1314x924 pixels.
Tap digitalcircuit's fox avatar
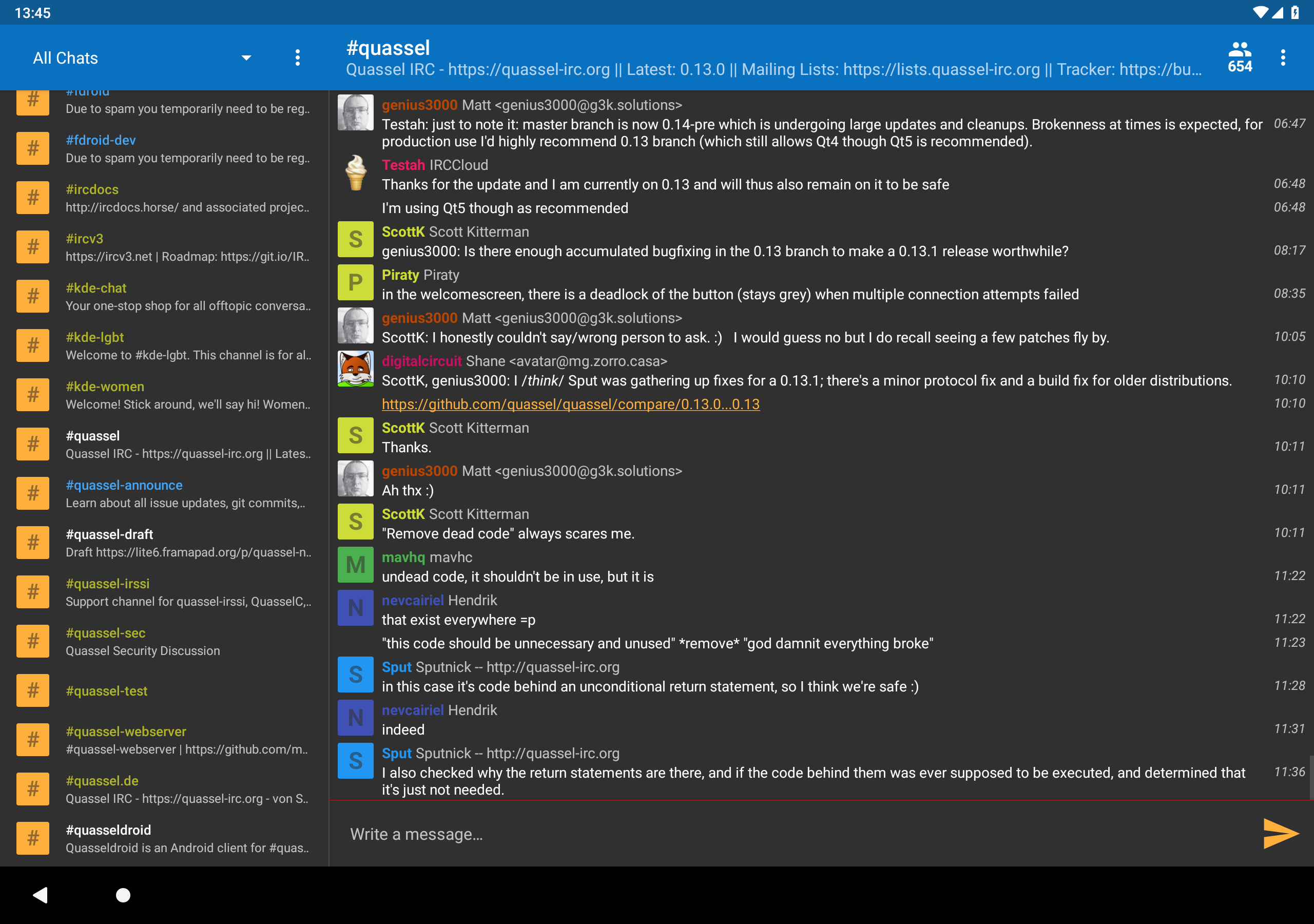355,369
